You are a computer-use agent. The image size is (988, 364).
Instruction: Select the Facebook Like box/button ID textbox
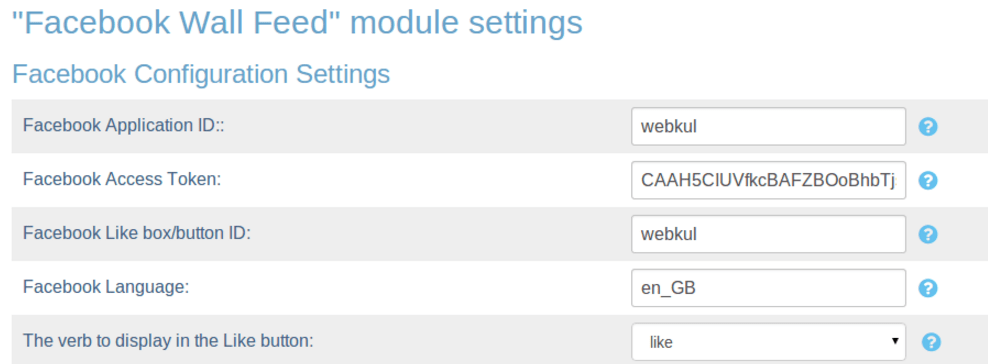769,234
